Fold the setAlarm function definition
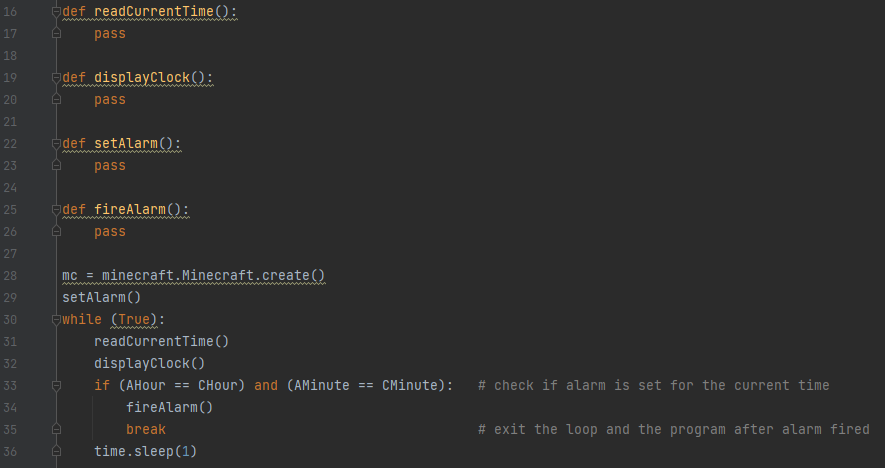Image resolution: width=885 pixels, height=468 pixels. (56, 144)
